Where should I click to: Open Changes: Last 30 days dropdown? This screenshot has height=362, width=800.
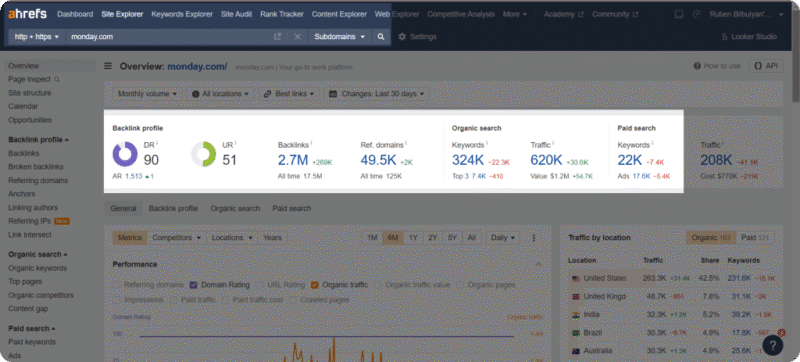tap(377, 94)
